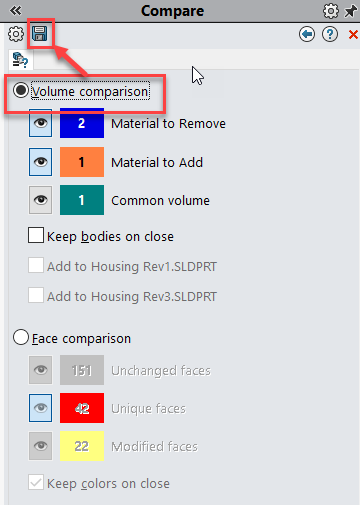
Task: Switch to the compare results tab icon
Action: (x=21, y=60)
